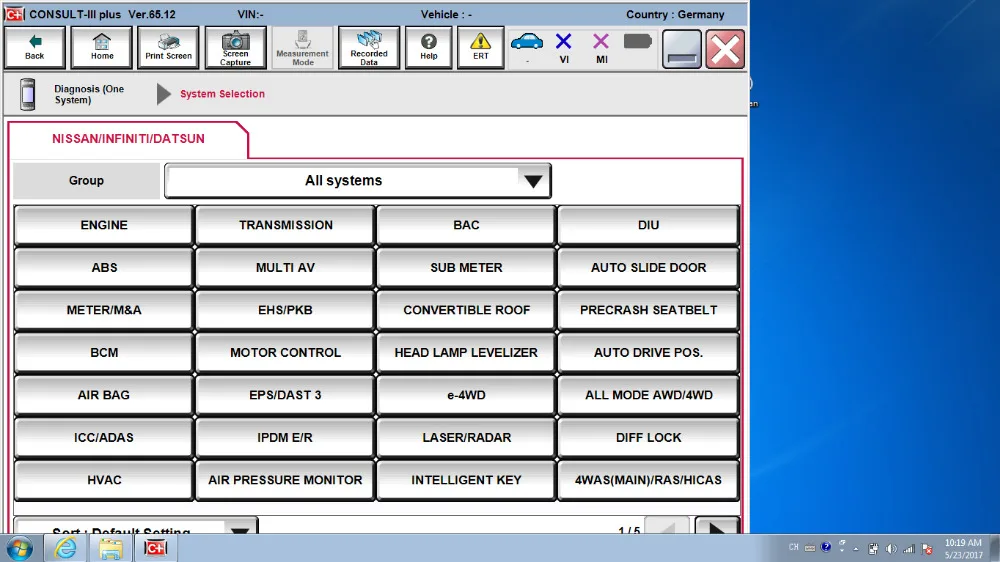The image size is (1000, 562).
Task: Click the Back arrow toolbar button
Action: [34, 47]
